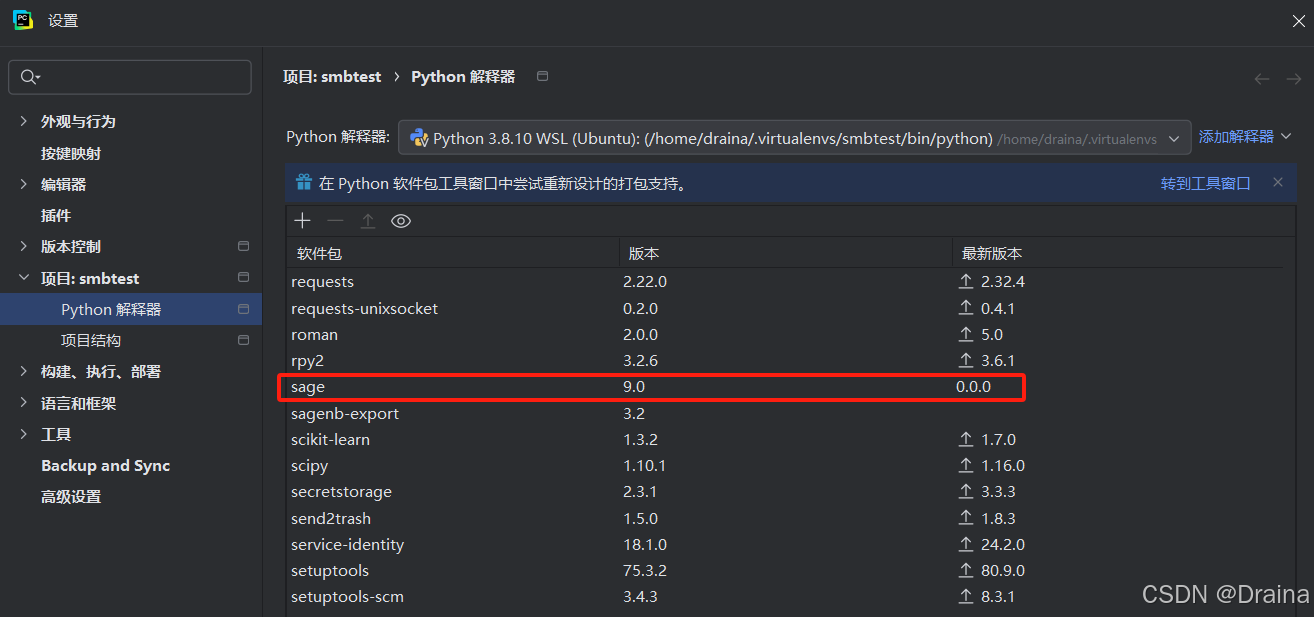Expand the 构建、执行、部署 section
1314x617 pixels.
pos(24,372)
